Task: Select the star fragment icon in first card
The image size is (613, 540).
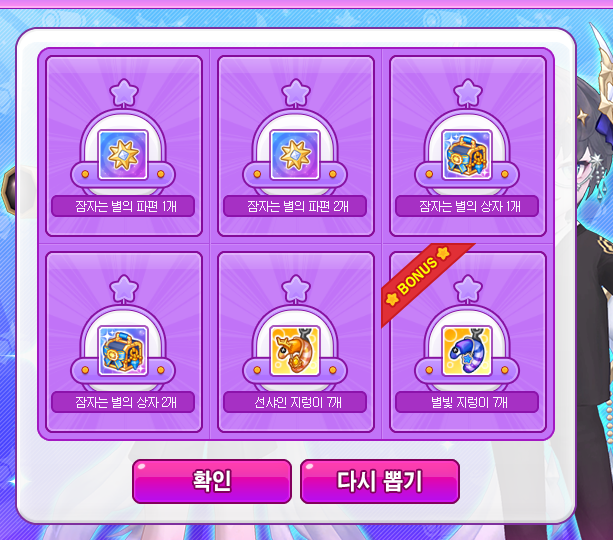Action: tap(123, 155)
